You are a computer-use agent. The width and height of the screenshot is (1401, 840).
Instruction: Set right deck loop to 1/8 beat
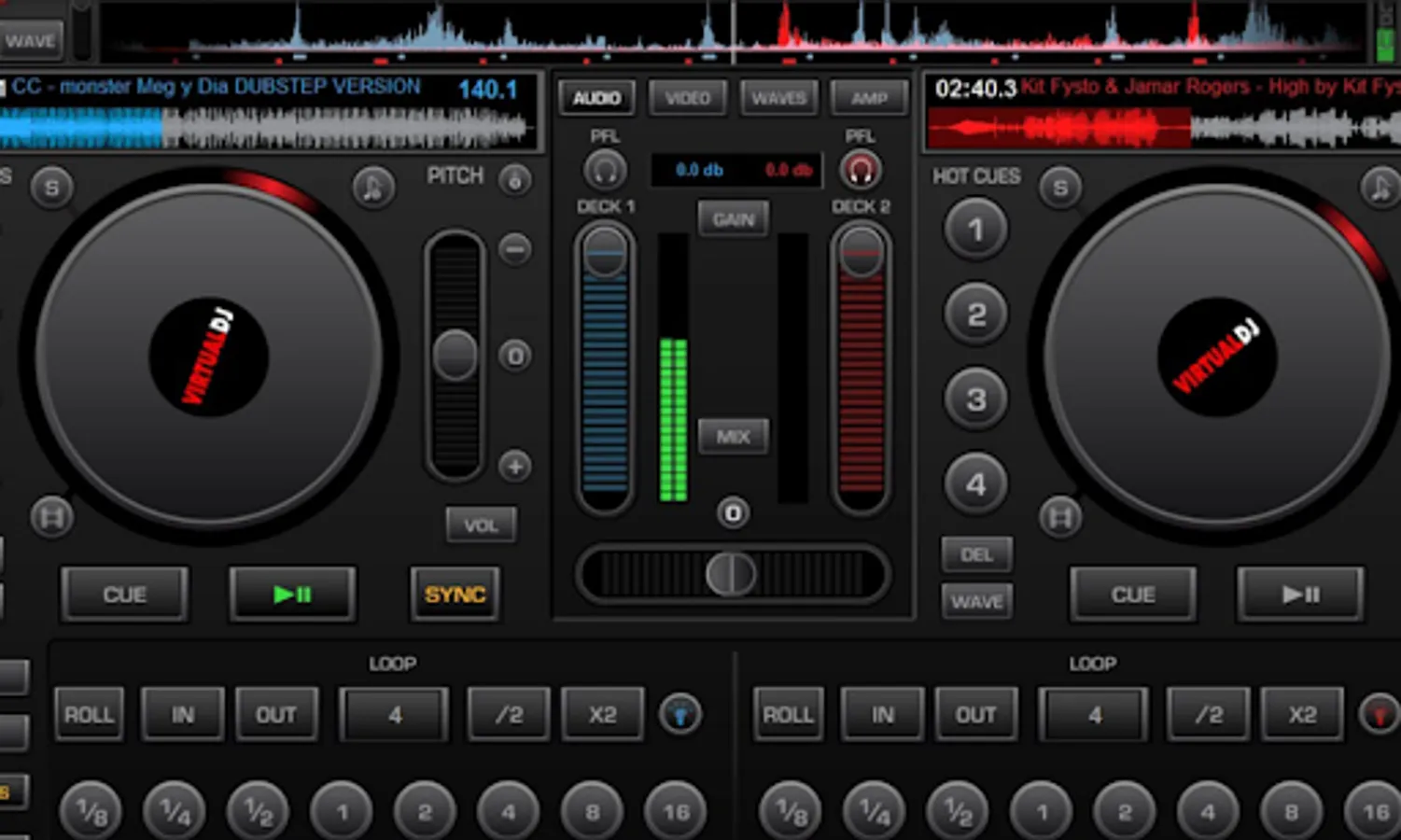pyautogui.click(x=791, y=812)
